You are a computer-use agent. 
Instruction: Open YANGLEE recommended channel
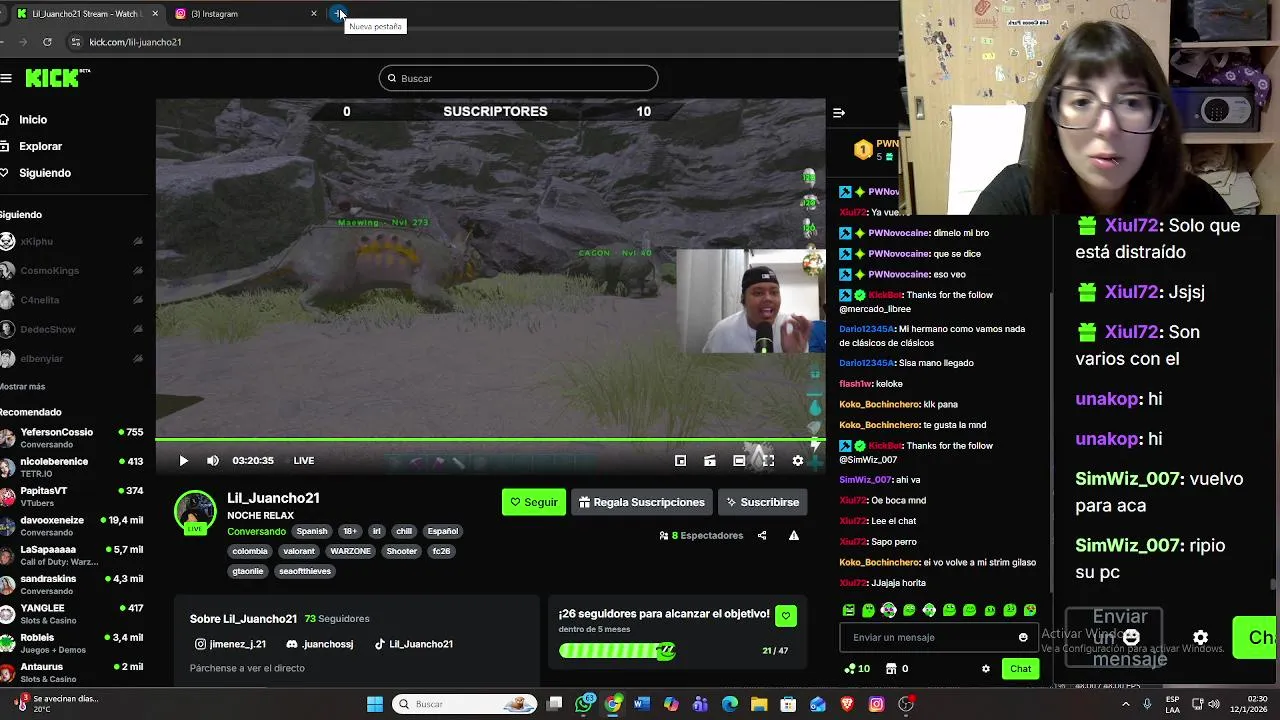point(72,613)
